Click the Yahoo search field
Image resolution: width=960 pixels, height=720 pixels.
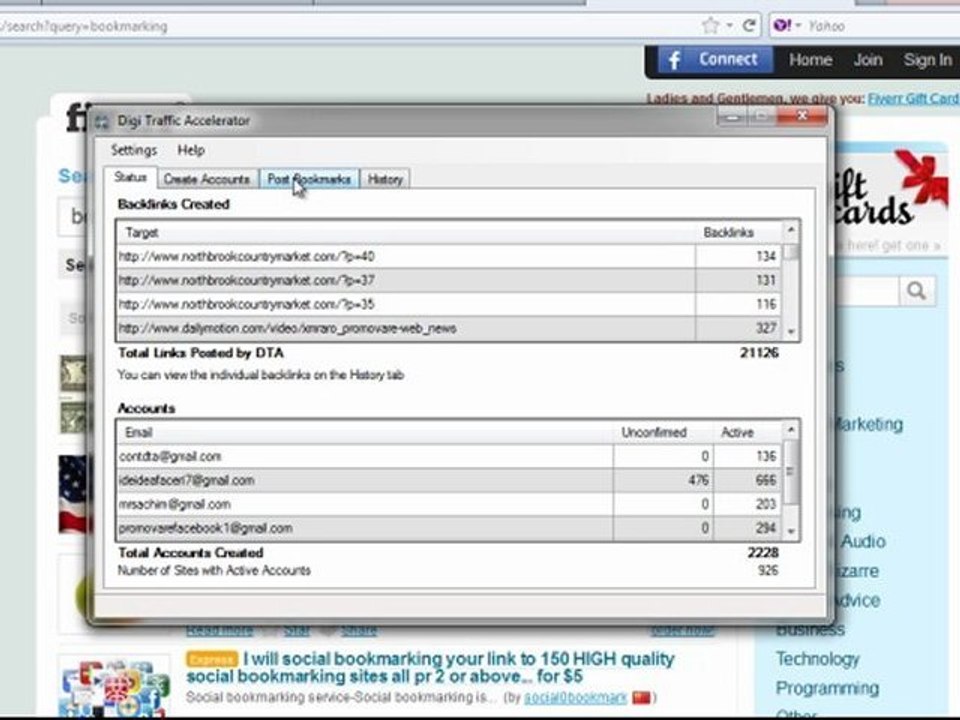coord(882,26)
